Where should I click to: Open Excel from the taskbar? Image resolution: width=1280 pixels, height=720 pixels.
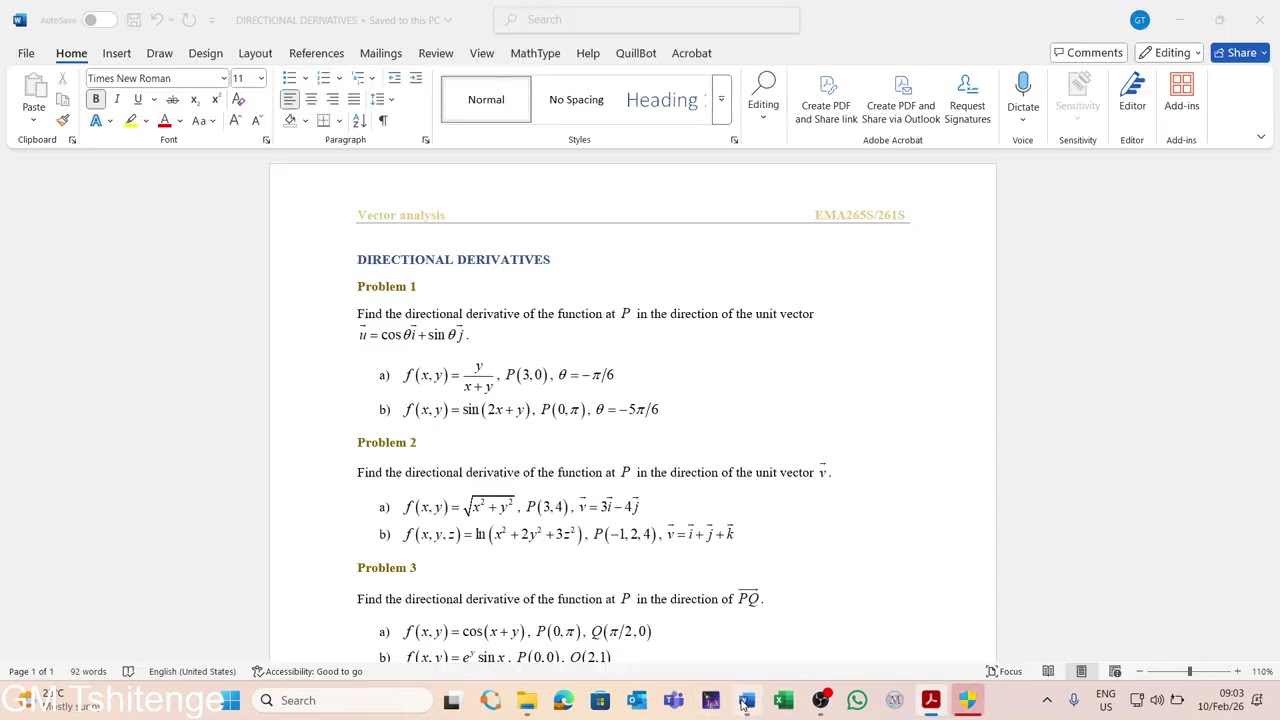pyautogui.click(x=784, y=701)
